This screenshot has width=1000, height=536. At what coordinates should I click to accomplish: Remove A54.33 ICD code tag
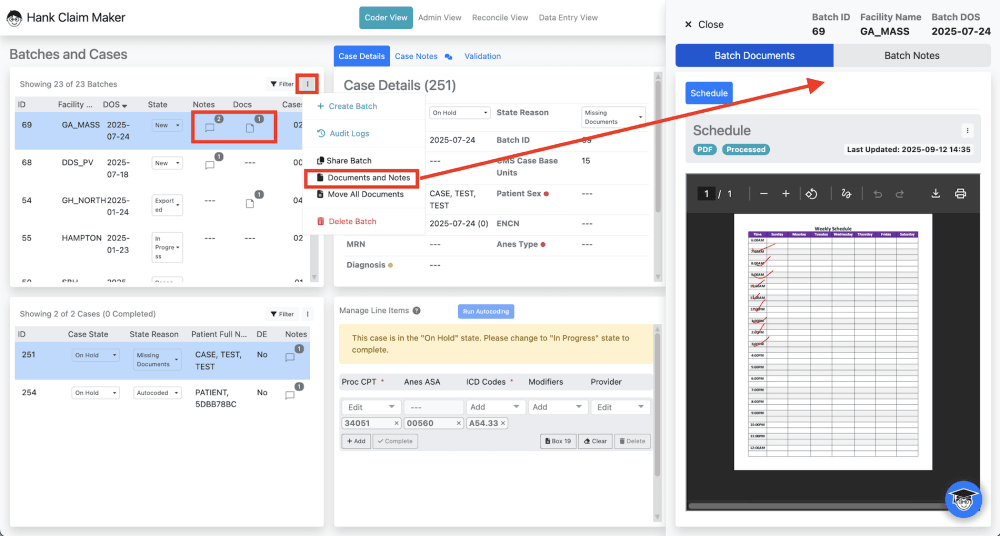[503, 423]
